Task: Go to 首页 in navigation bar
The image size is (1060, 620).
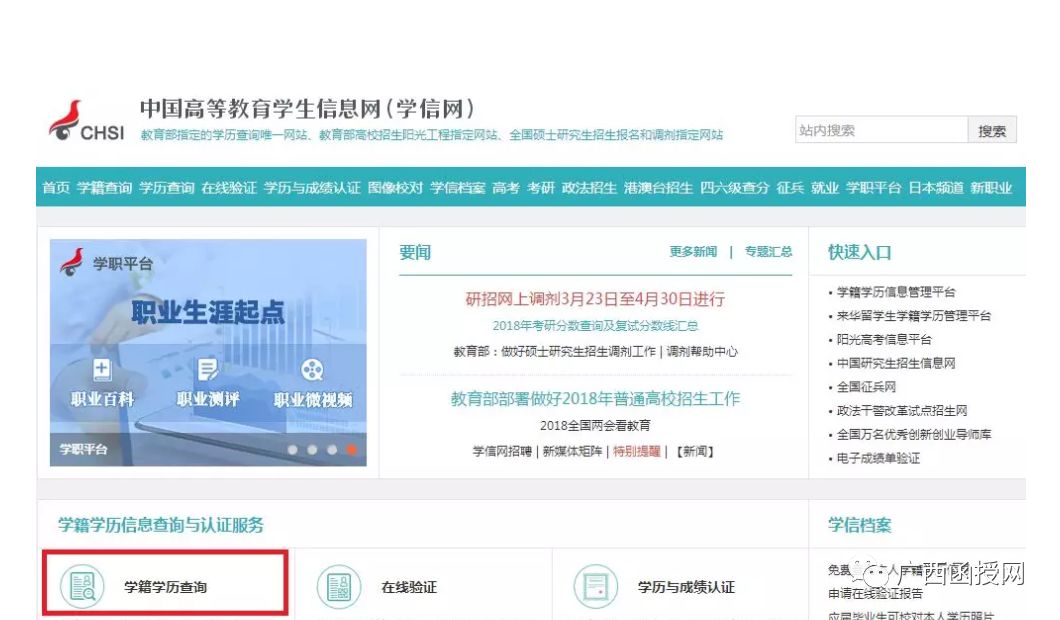Action: click(x=56, y=187)
